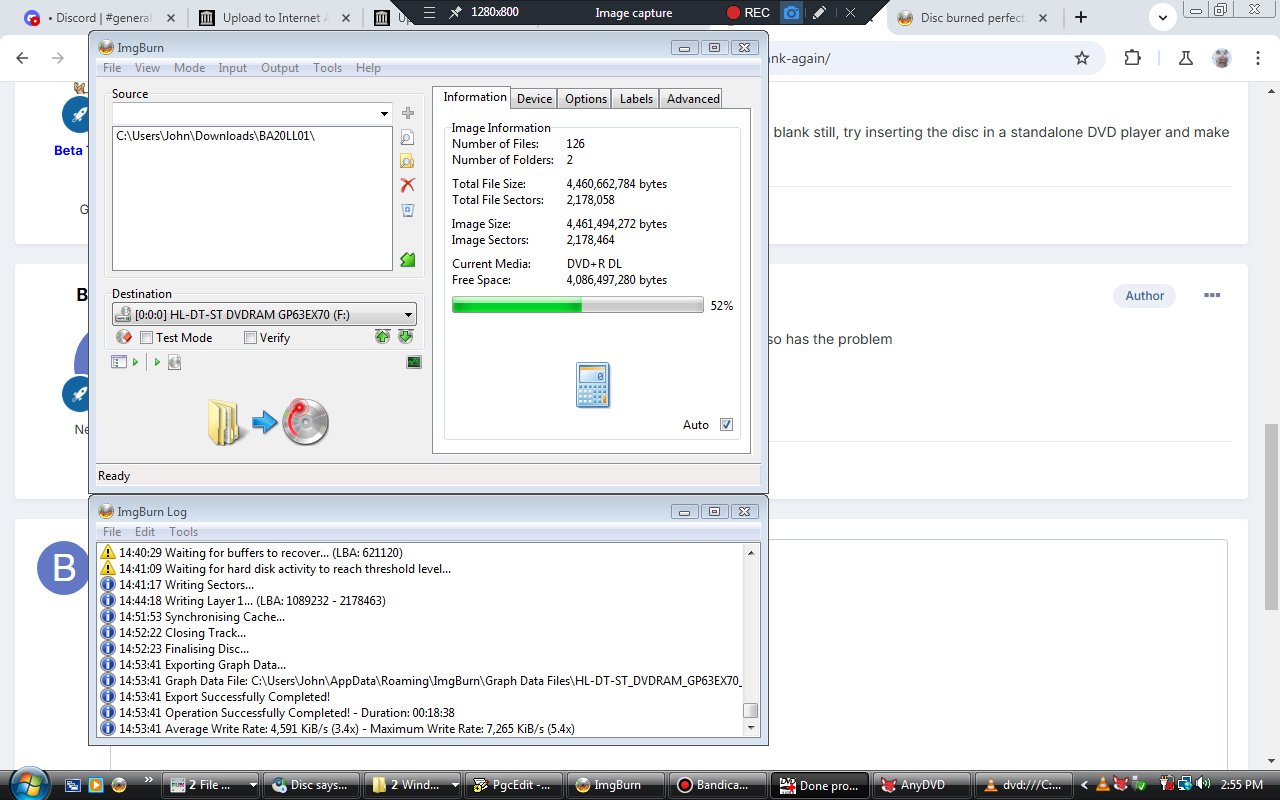Click the 52% disc usage progress bar
Image resolution: width=1280 pixels, height=800 pixels.
tap(577, 305)
